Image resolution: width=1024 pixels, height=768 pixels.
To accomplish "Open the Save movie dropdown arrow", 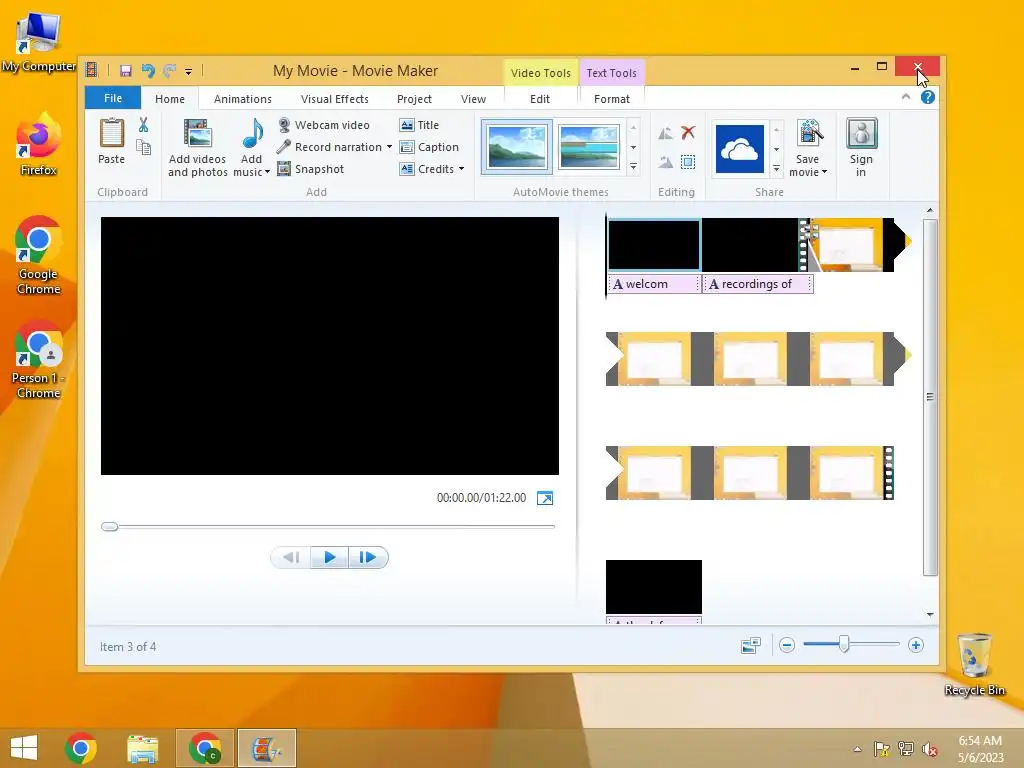I will (x=824, y=172).
